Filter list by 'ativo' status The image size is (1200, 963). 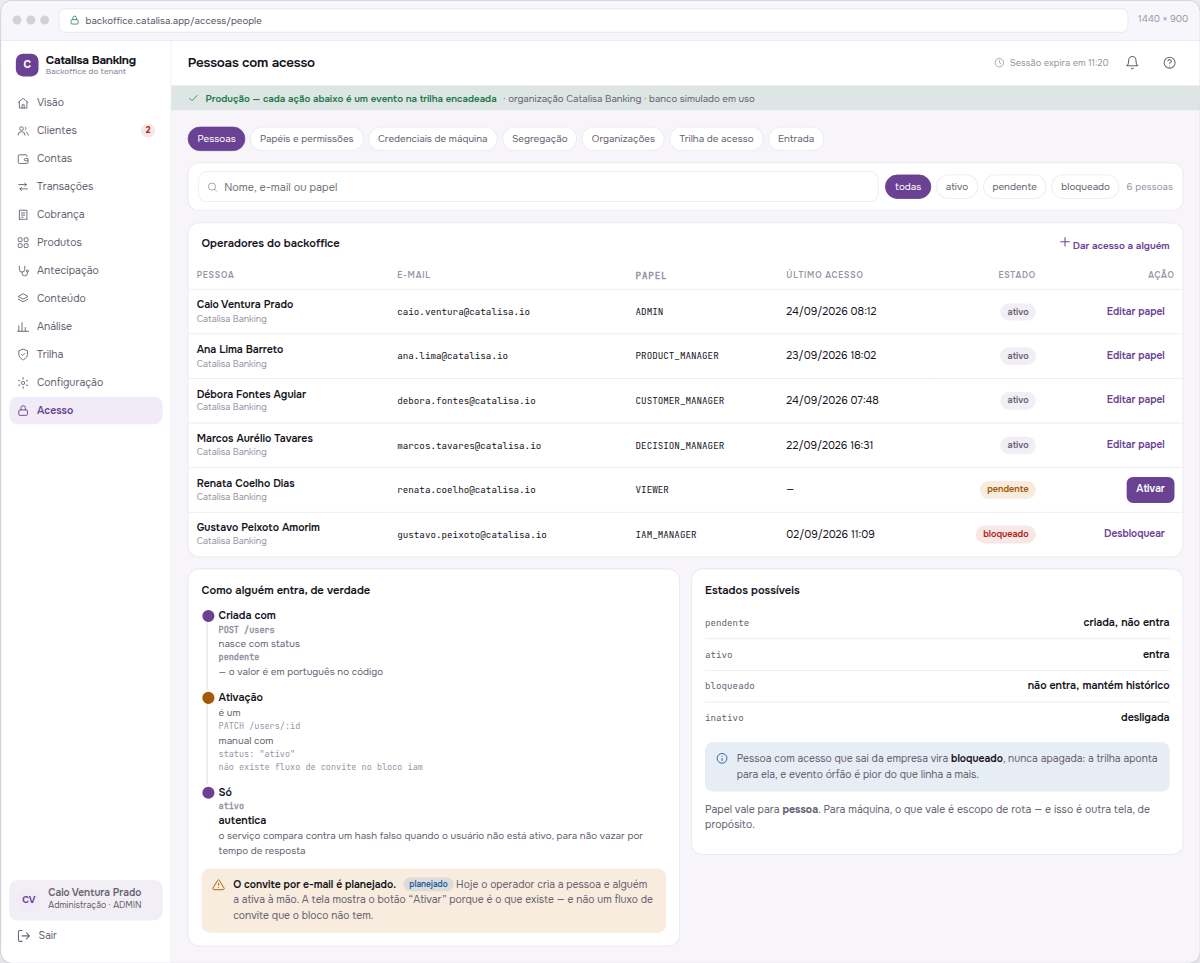pyautogui.click(x=957, y=187)
